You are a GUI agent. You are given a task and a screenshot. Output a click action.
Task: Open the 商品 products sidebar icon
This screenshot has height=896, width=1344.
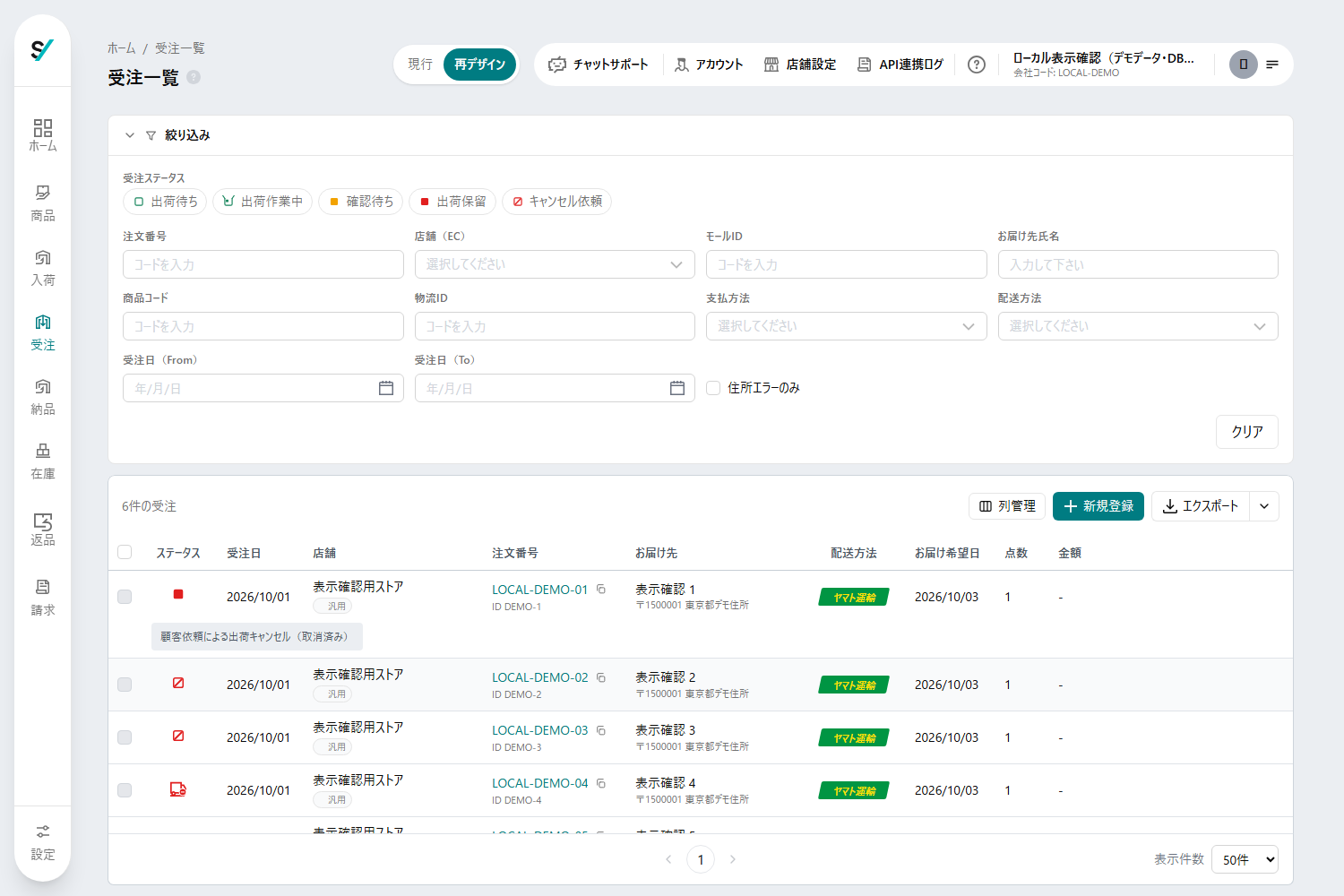click(x=42, y=203)
